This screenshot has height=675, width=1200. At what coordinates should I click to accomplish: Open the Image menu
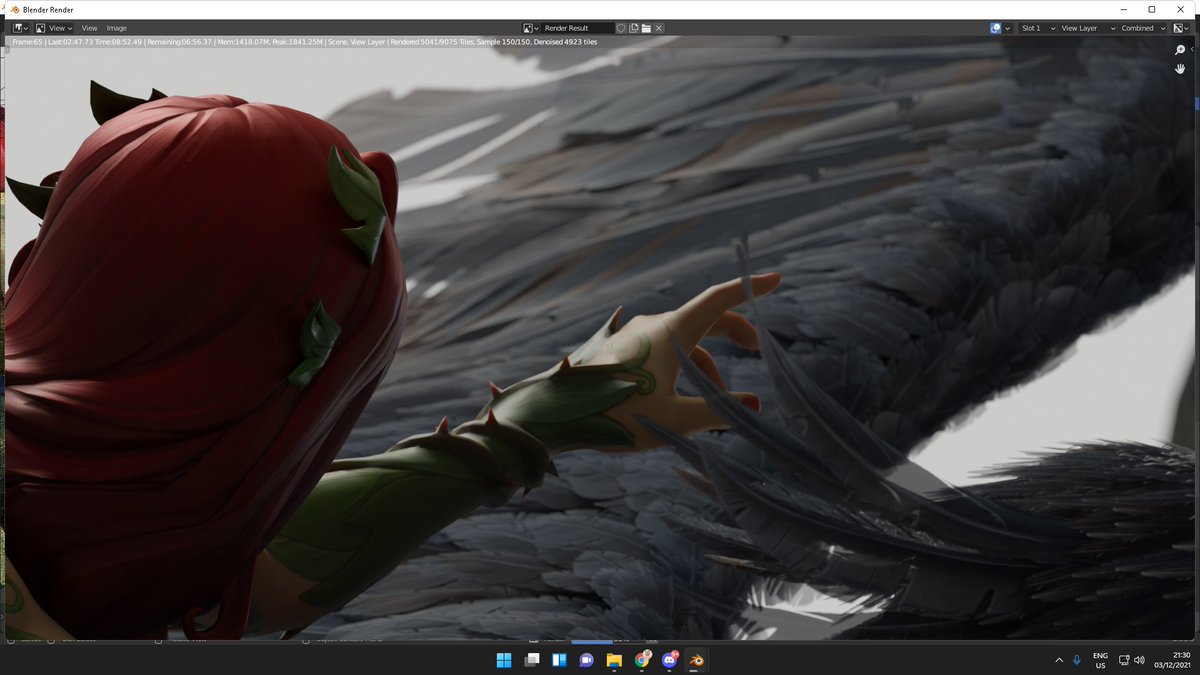116,28
